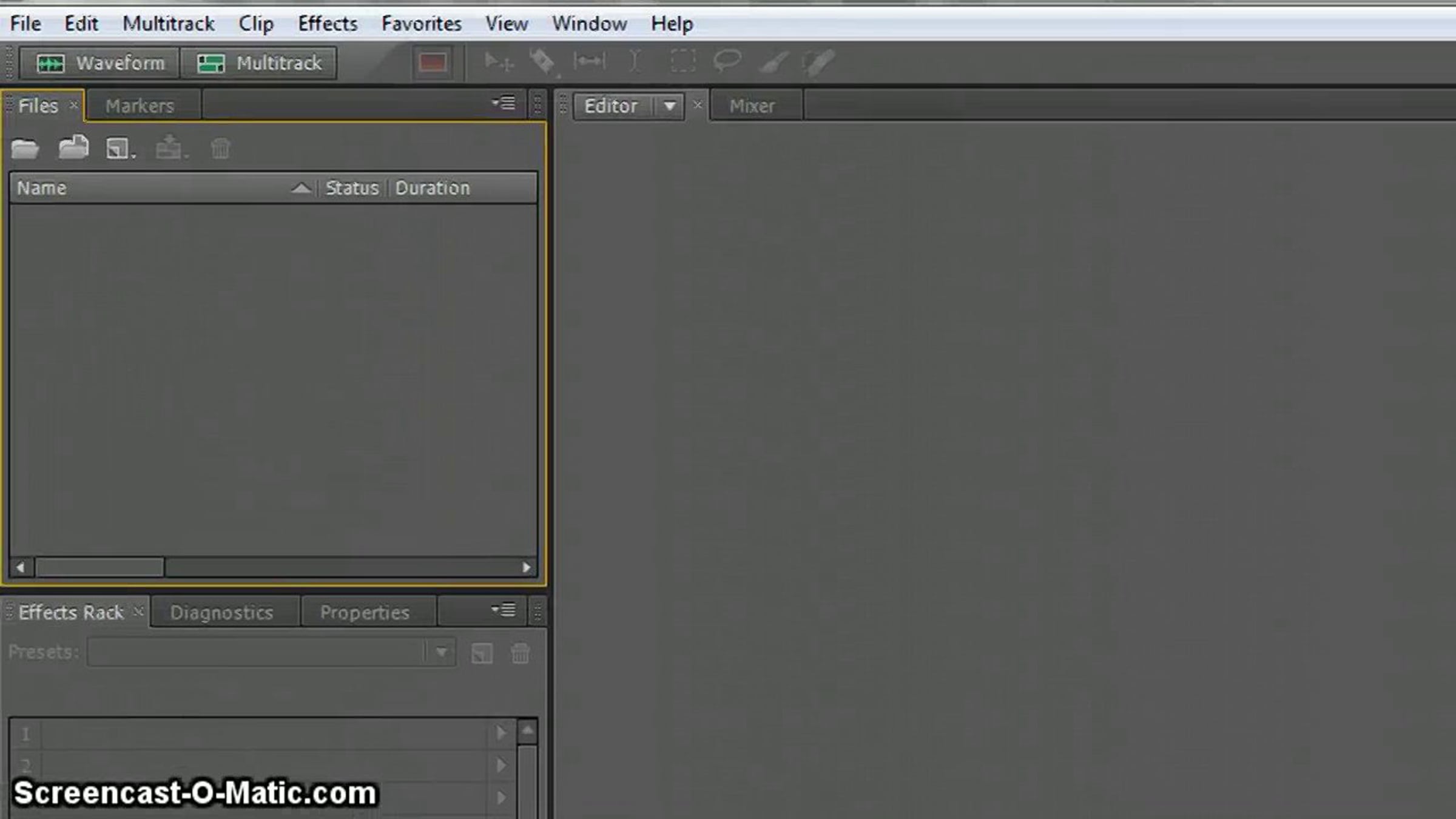
Task: Click the Open File folder icon
Action: click(25, 149)
